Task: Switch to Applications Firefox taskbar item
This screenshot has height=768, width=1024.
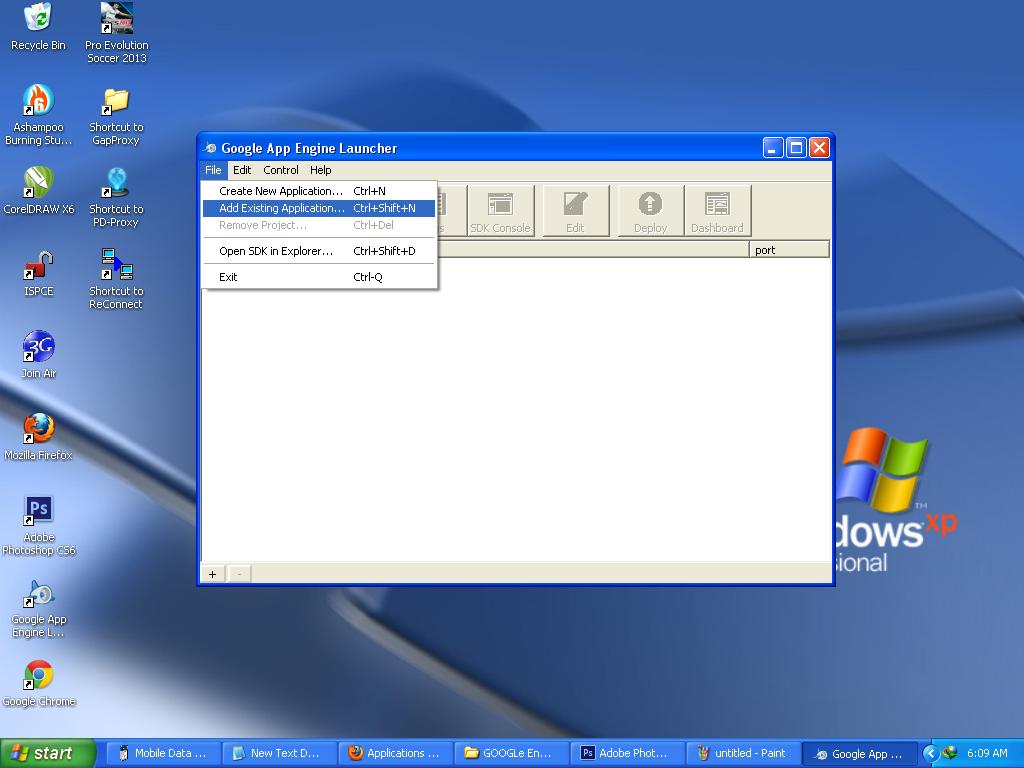Action: tap(395, 753)
